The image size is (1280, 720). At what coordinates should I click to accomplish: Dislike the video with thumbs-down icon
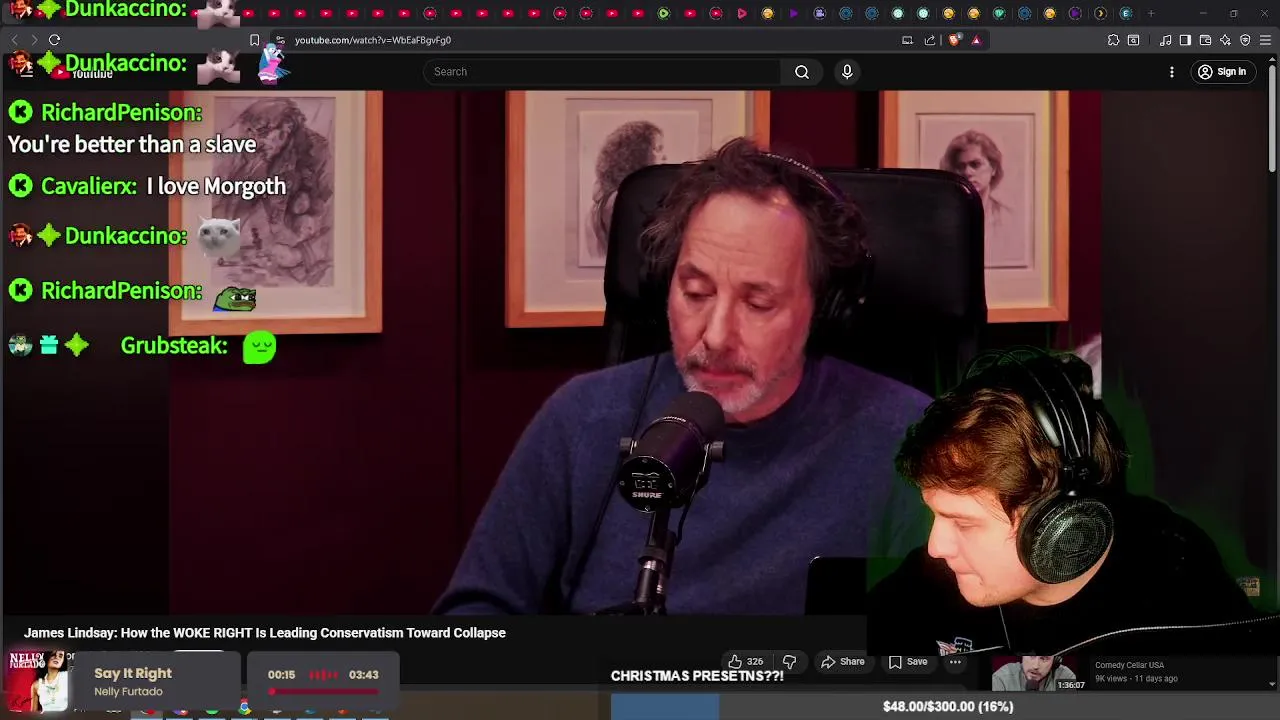(789, 661)
